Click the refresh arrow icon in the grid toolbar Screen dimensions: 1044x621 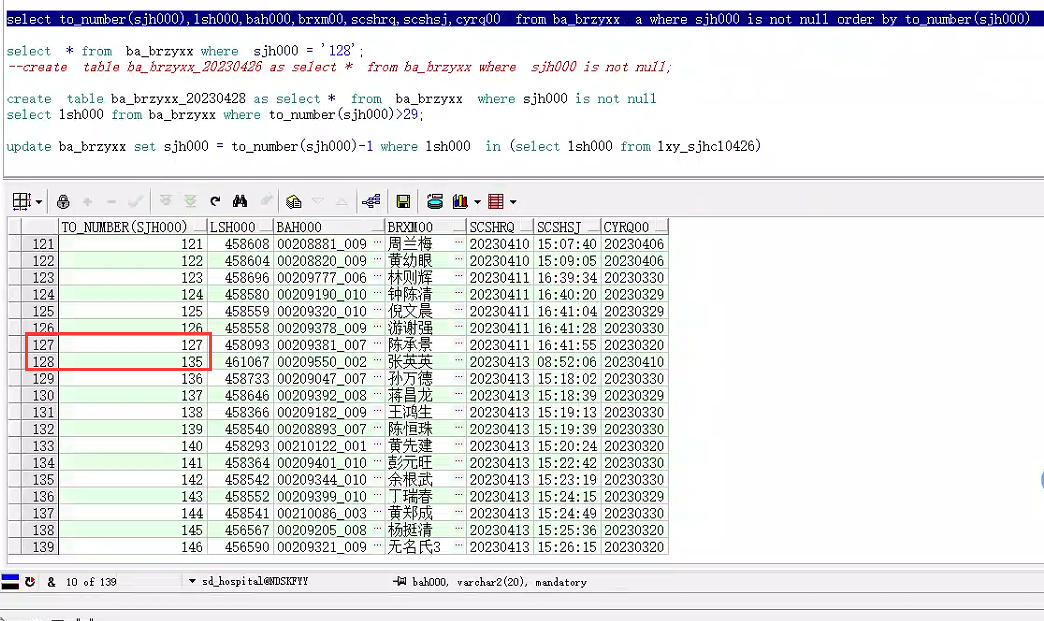pos(215,201)
